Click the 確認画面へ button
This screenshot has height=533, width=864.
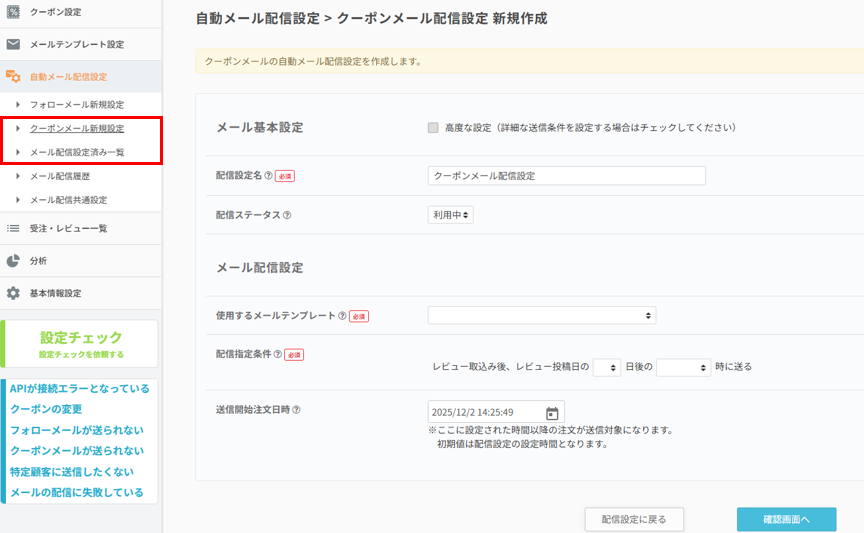click(x=786, y=519)
